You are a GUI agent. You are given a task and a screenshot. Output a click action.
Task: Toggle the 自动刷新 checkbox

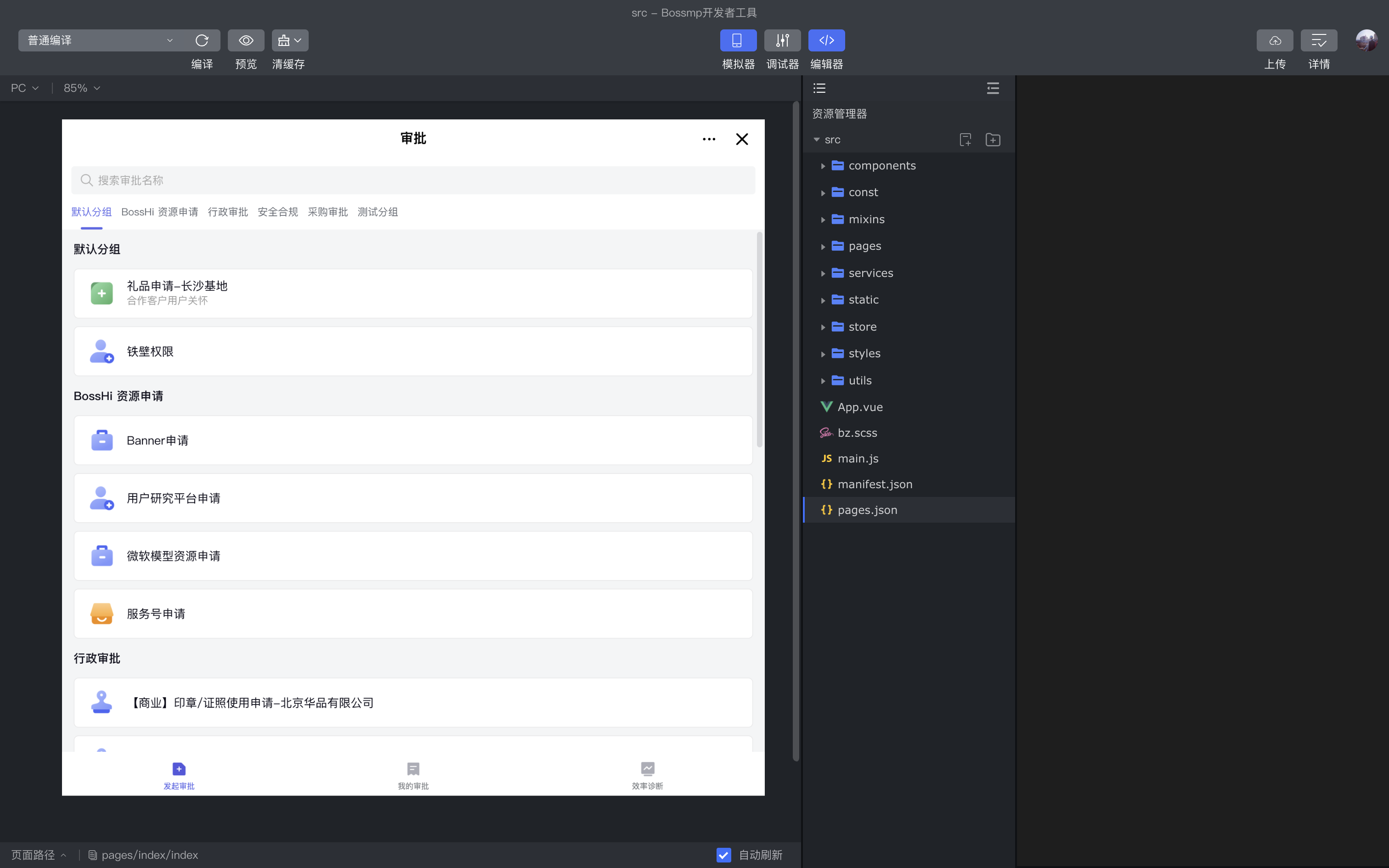723,855
